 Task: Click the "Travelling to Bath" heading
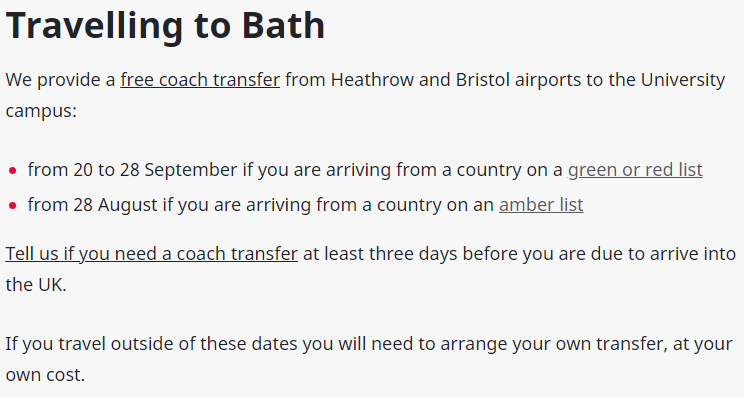[165, 25]
